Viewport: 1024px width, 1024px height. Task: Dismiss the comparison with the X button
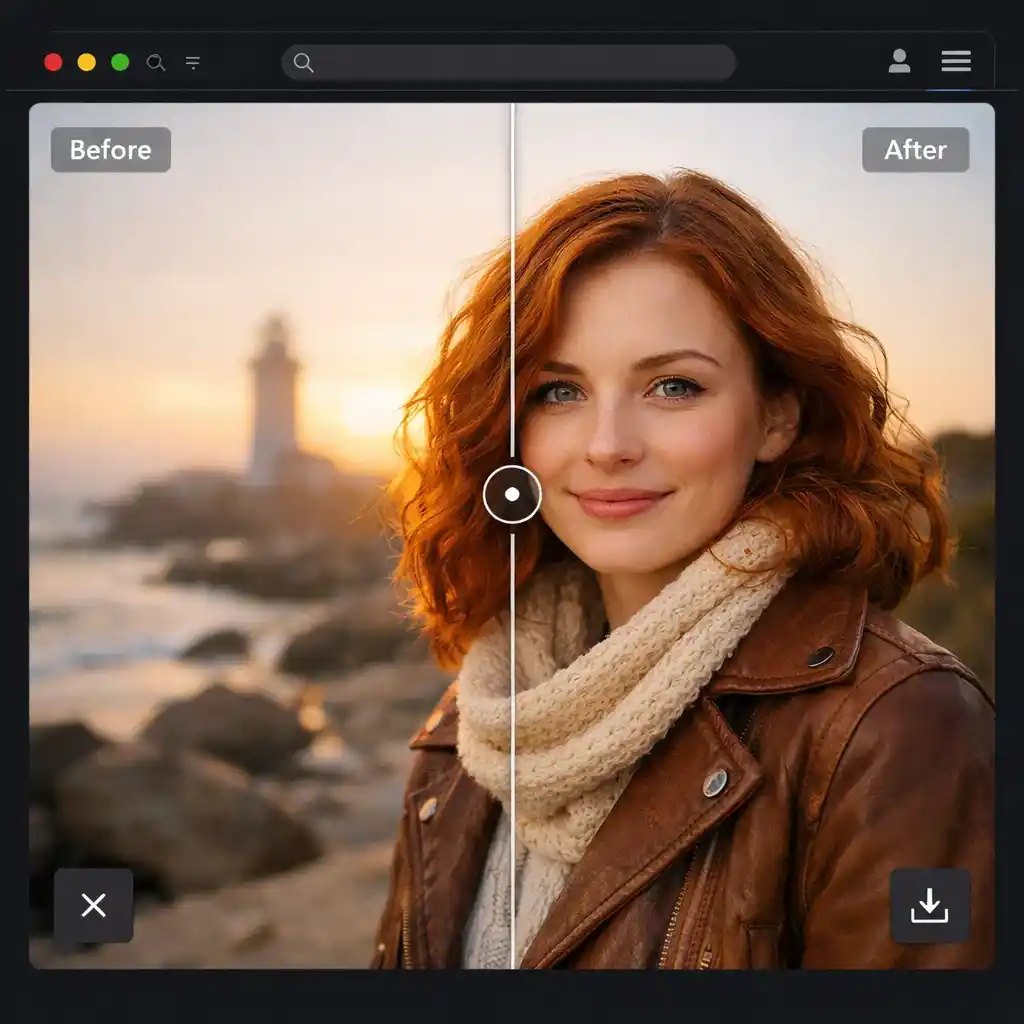coord(93,905)
